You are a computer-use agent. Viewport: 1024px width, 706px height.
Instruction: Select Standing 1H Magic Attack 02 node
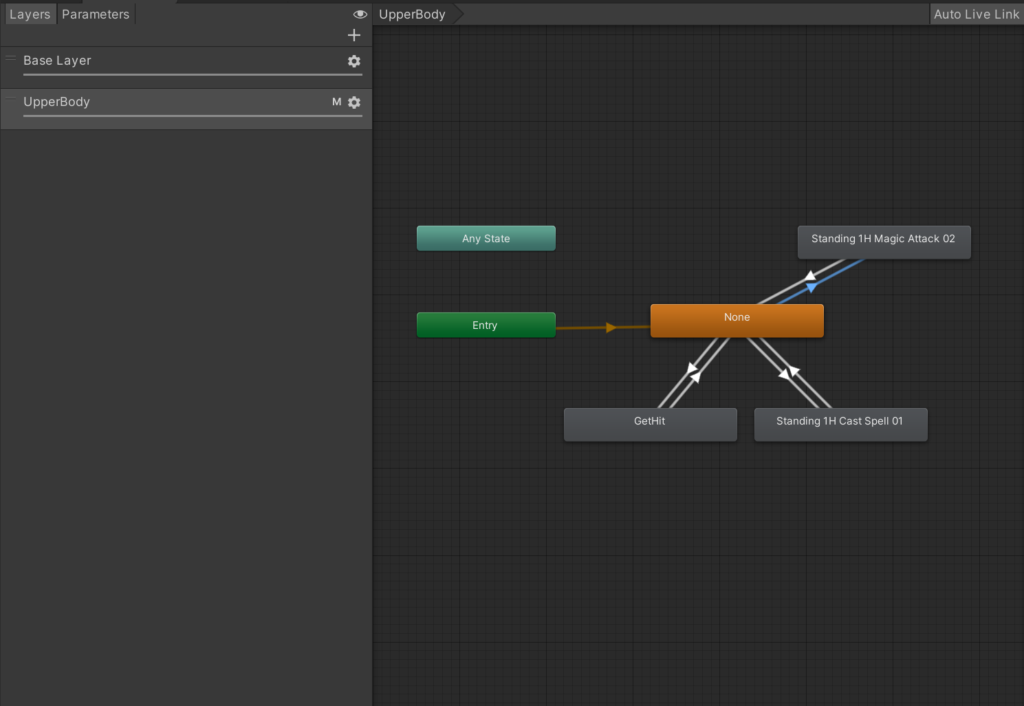[884, 242]
